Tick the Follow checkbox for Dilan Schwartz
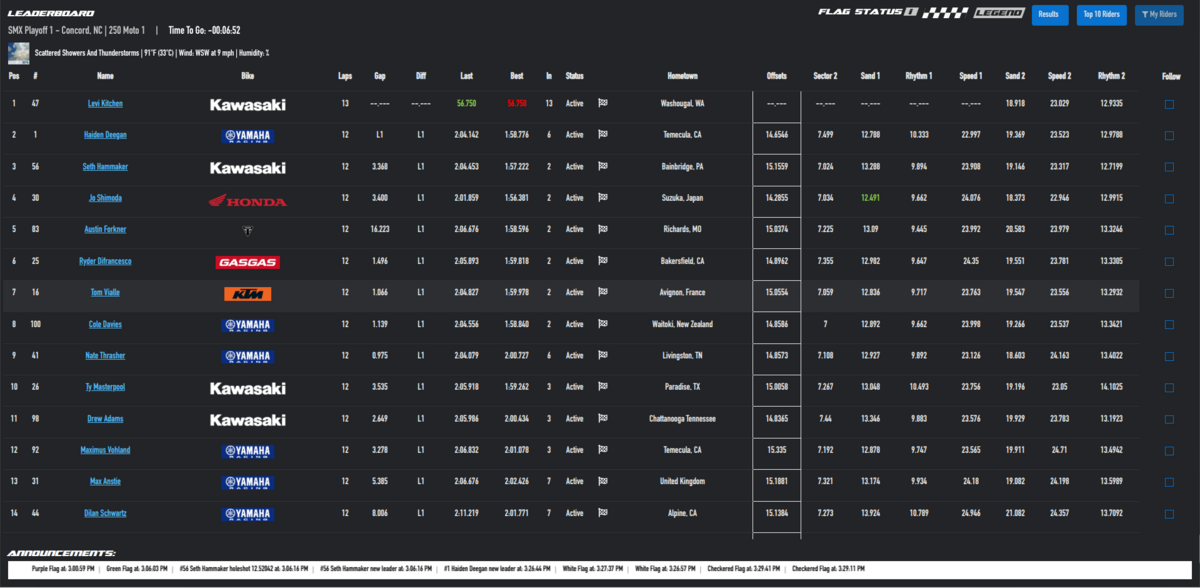1200x588 pixels. coord(1170,514)
